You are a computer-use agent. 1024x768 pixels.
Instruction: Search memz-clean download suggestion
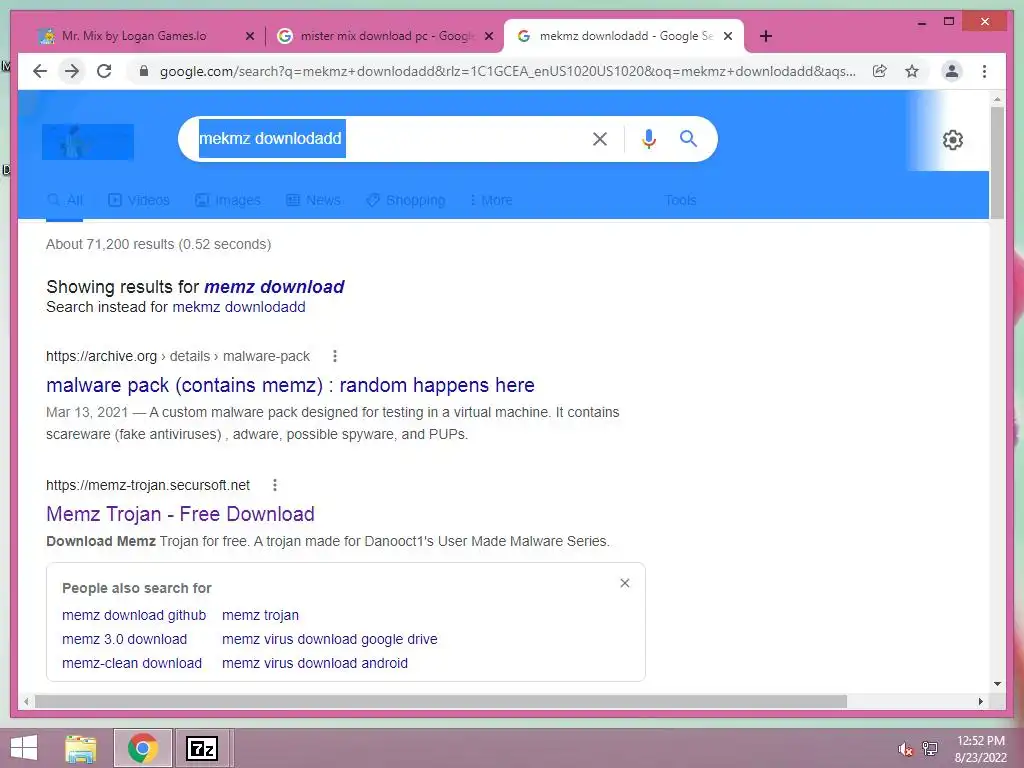(x=132, y=664)
